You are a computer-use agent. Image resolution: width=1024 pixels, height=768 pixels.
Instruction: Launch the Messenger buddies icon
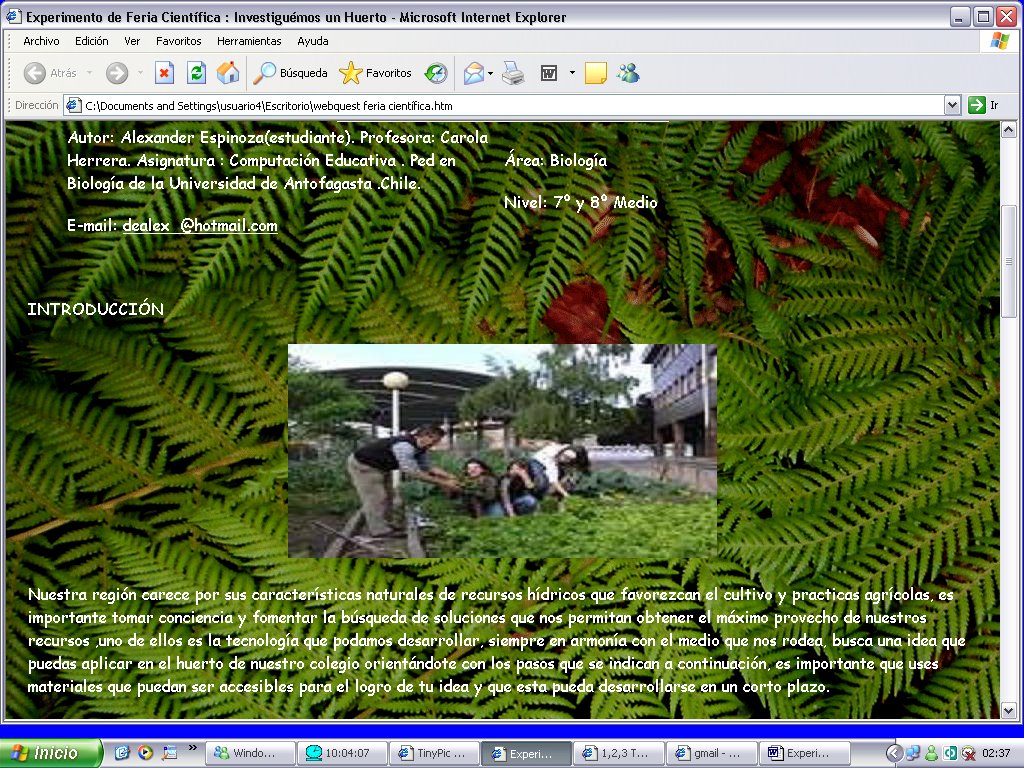point(628,73)
